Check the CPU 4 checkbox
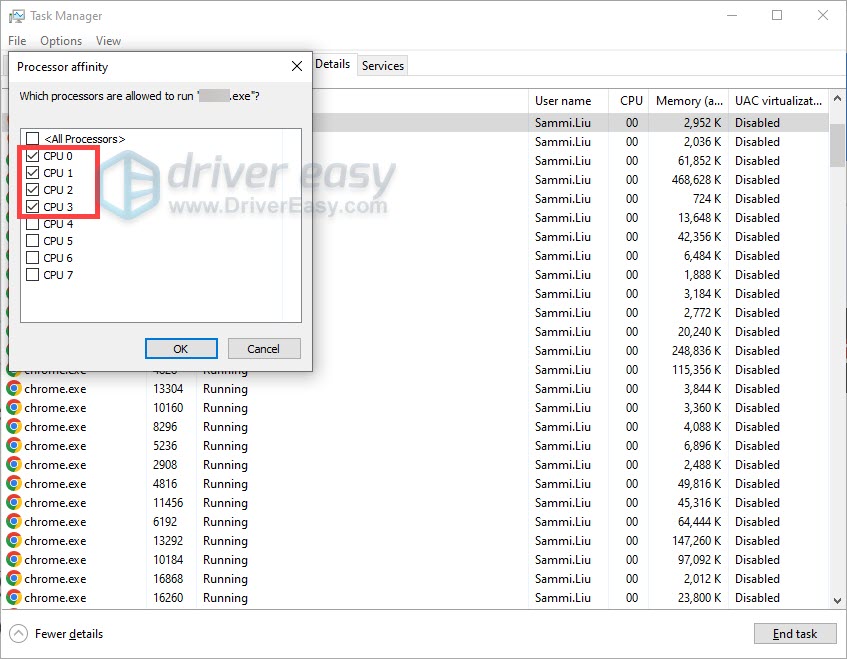Viewport: 847px width, 659px height. tap(34, 224)
